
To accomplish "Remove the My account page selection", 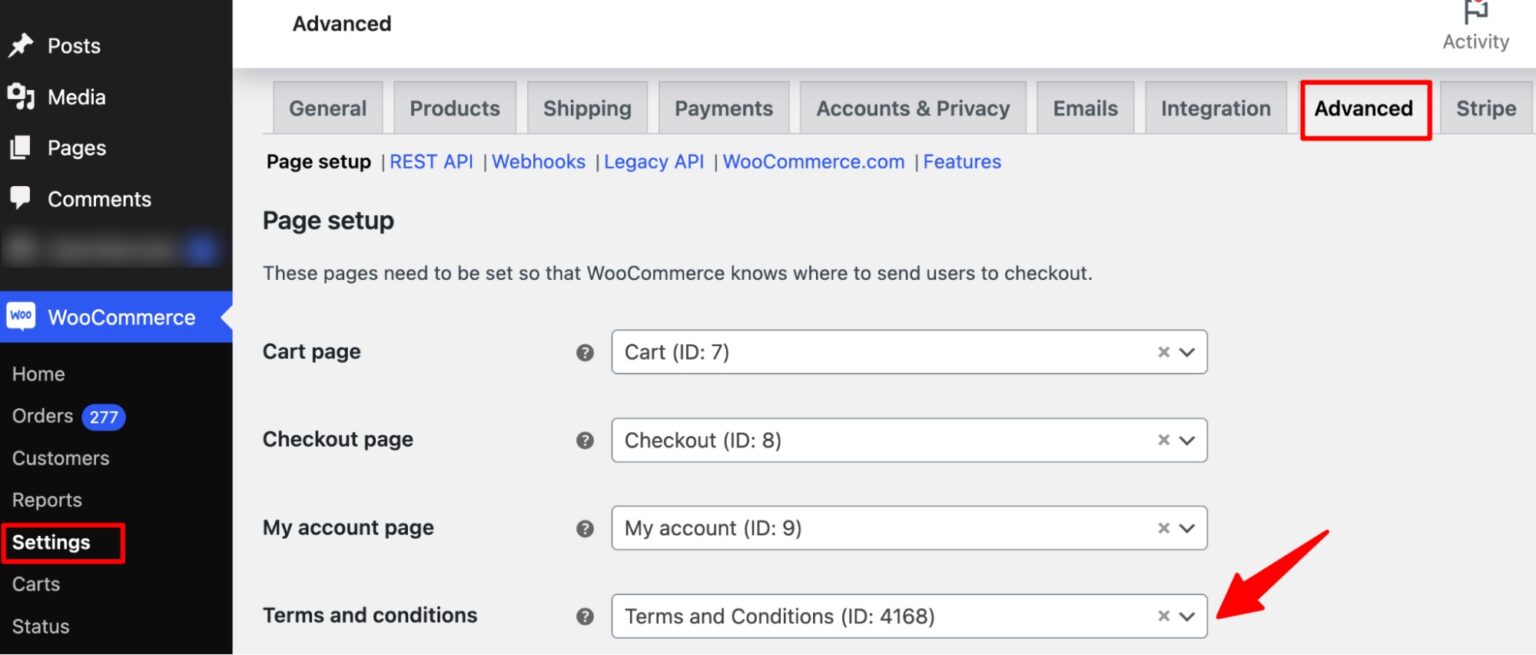I will point(1163,528).
